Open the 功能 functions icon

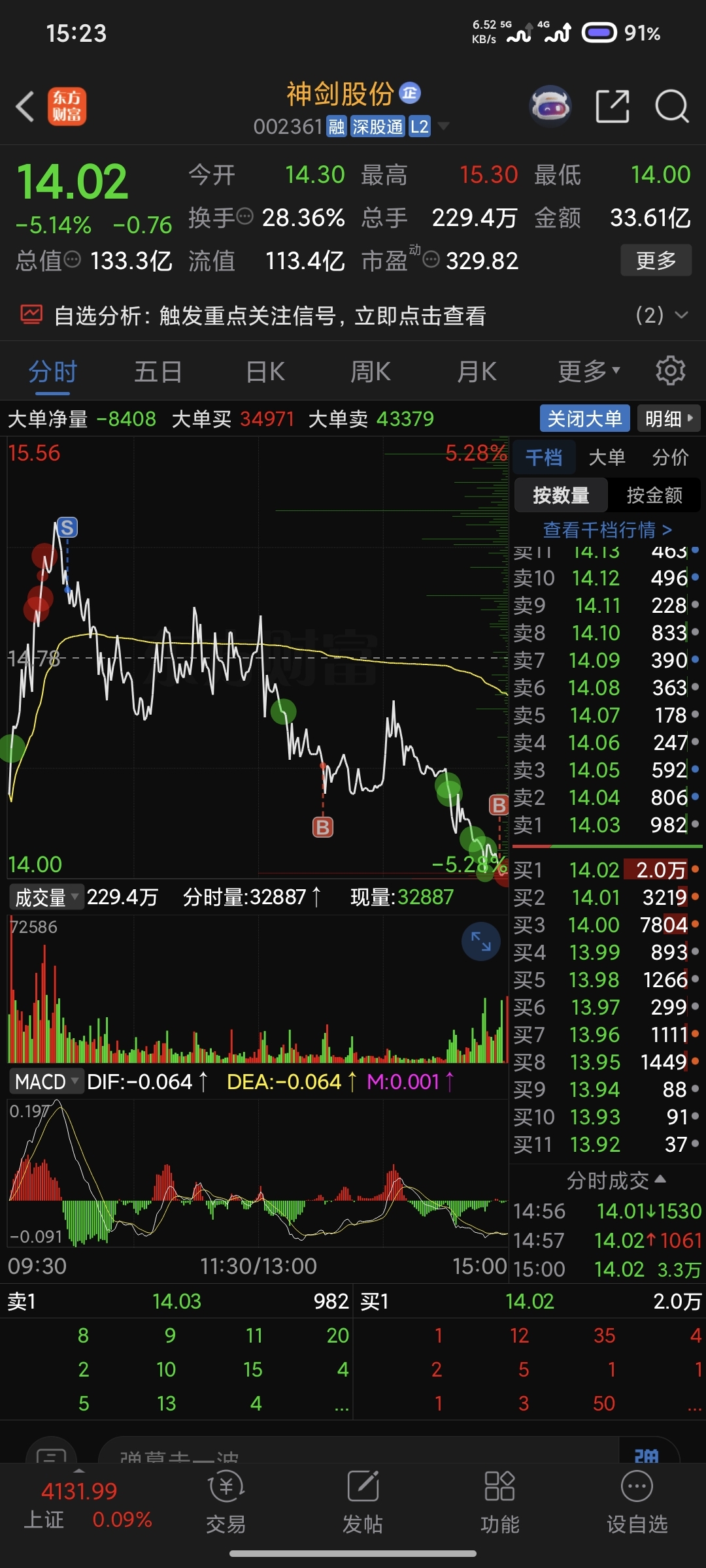(499, 1503)
